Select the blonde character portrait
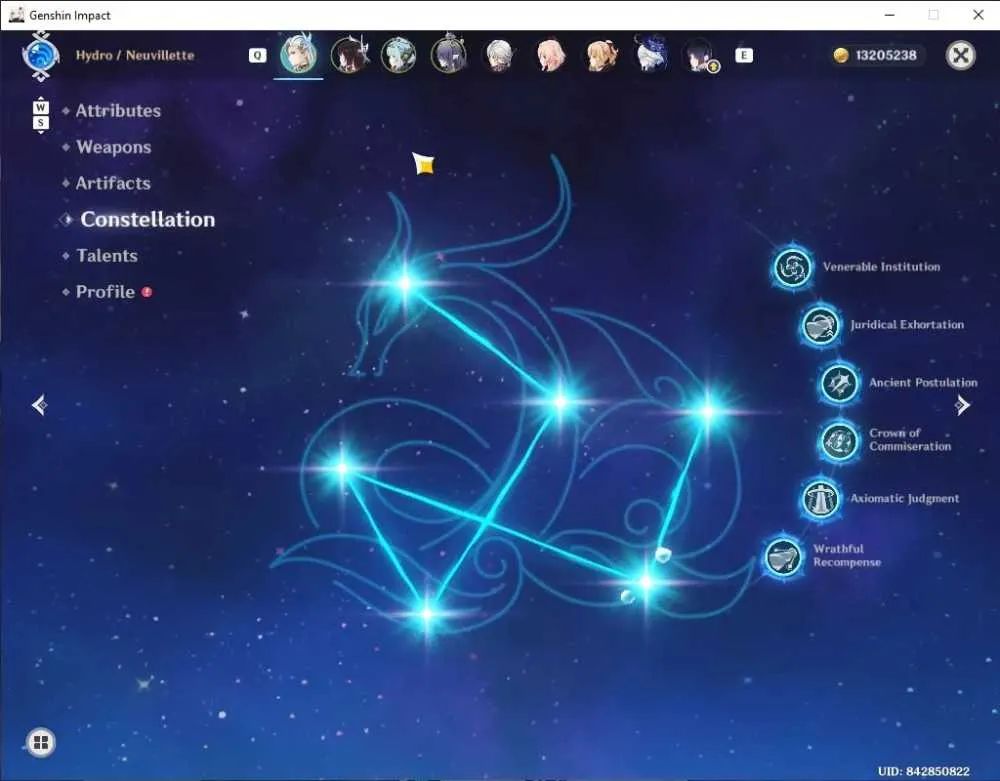 pyautogui.click(x=600, y=55)
